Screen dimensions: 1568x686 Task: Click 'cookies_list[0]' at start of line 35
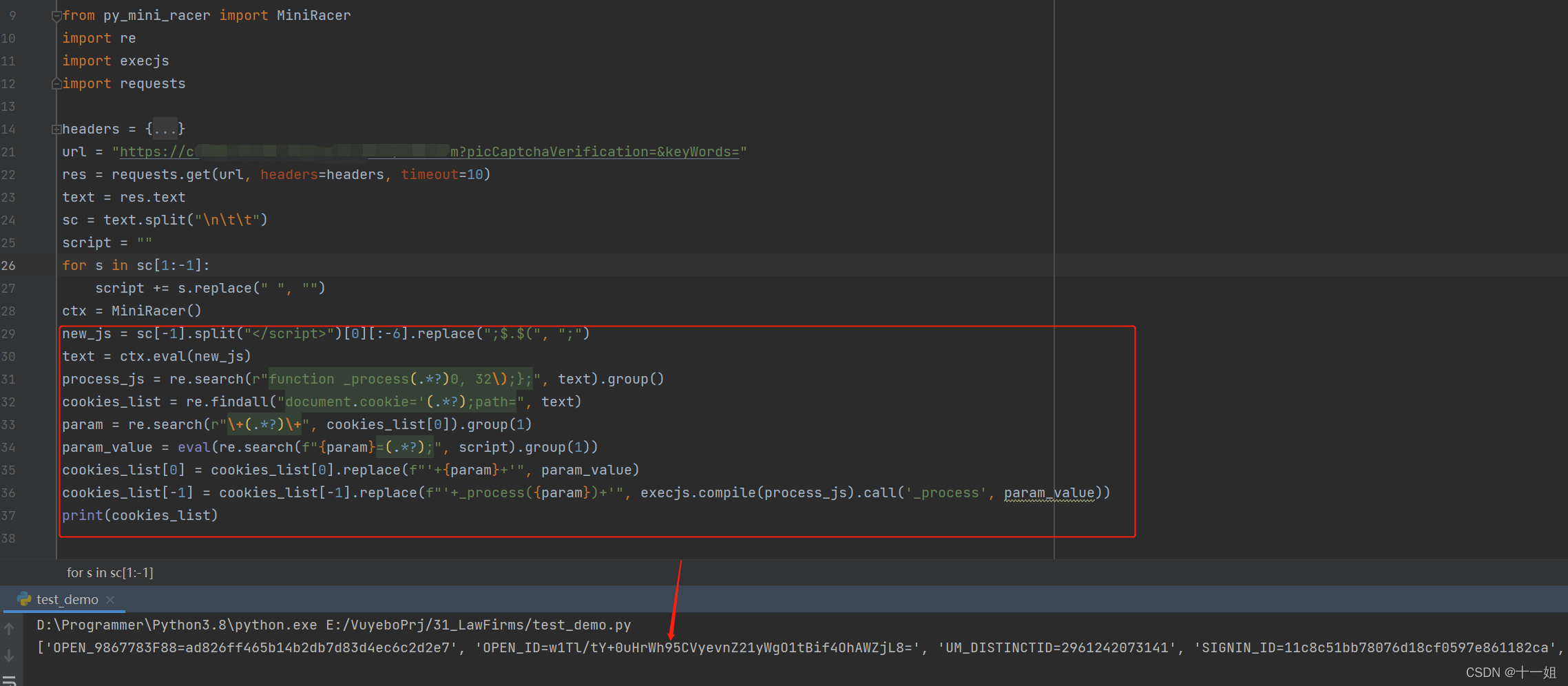tap(124, 470)
